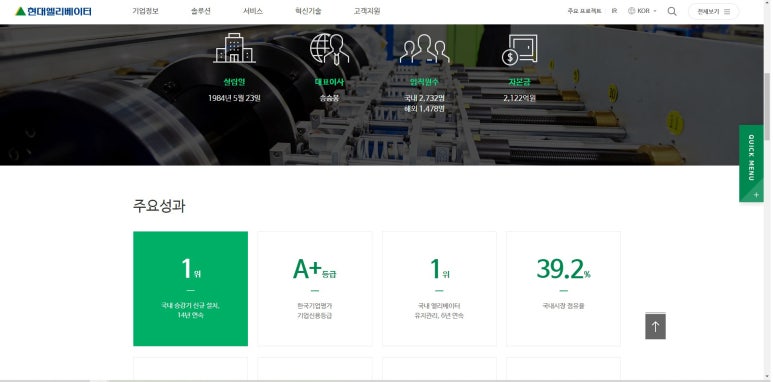Click the Hyundai Elevator logo
773x382 pixels.
(53, 11)
